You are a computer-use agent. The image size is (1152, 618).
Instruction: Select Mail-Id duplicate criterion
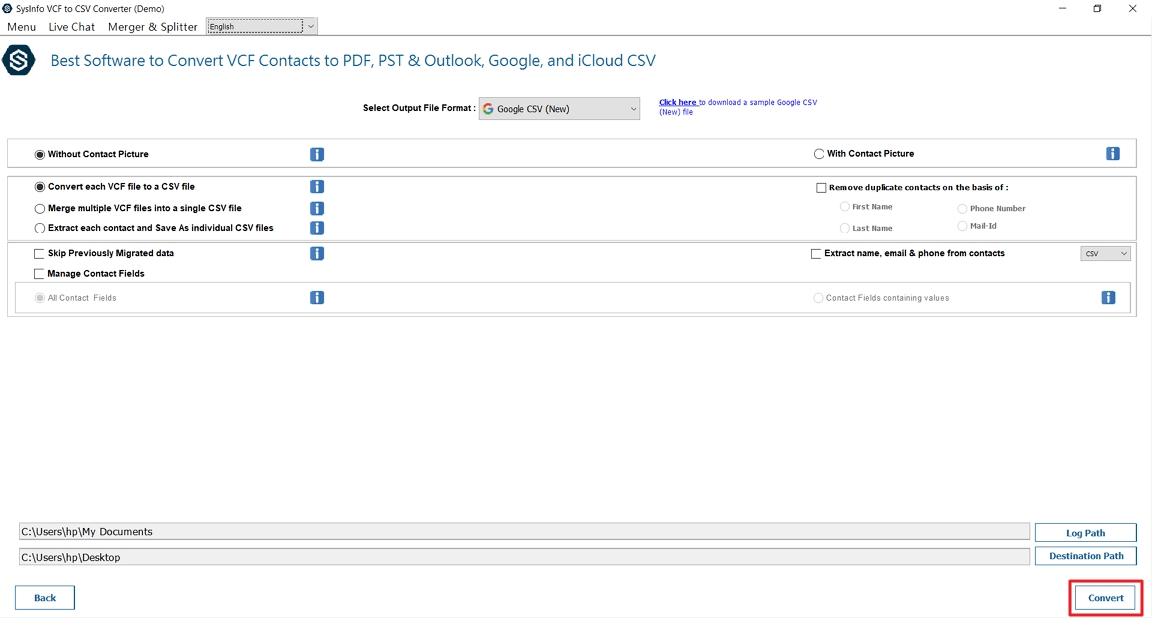(x=962, y=226)
